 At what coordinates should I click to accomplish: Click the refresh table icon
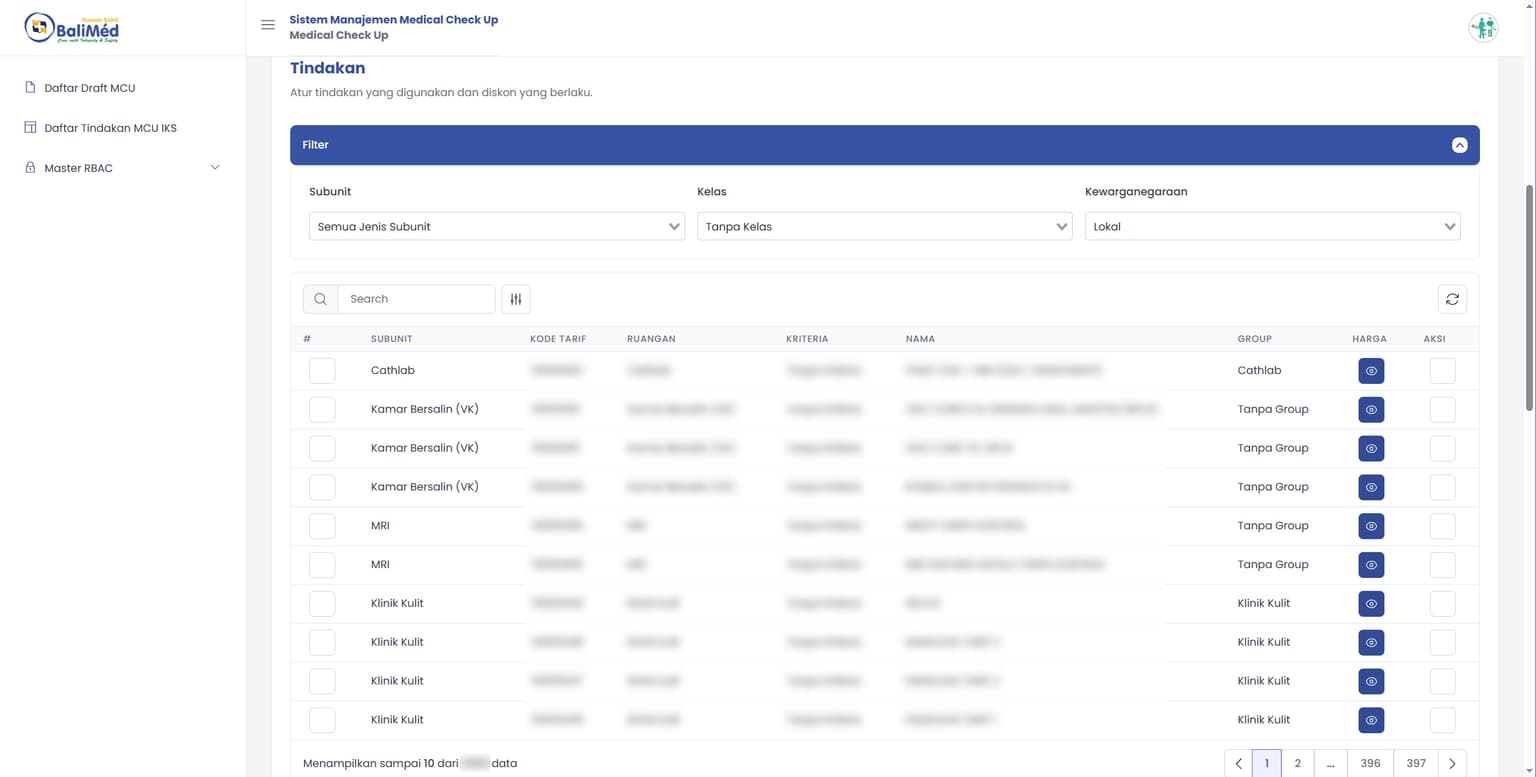point(1452,299)
